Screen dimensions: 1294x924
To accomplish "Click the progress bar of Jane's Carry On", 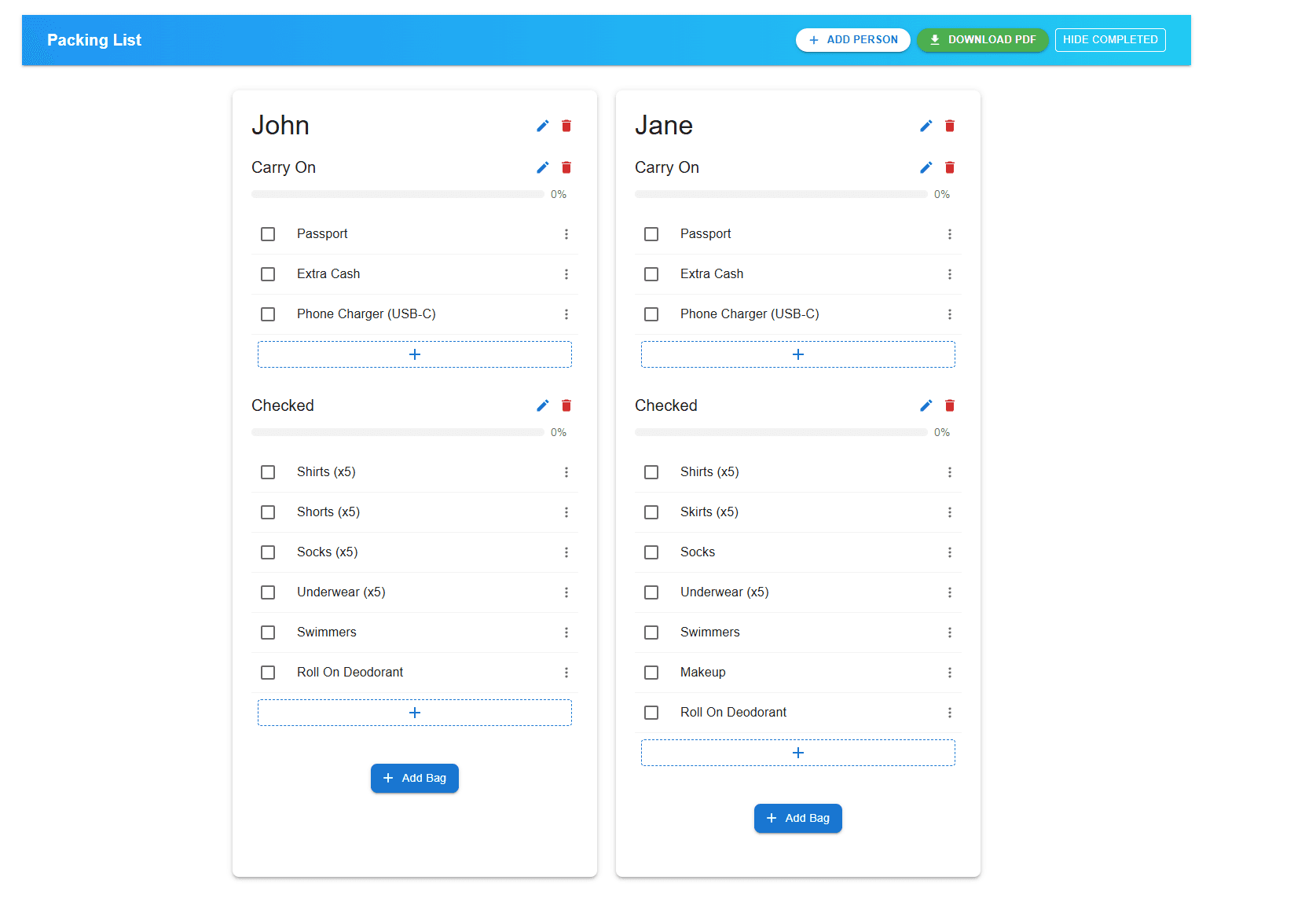I will 780,194.
